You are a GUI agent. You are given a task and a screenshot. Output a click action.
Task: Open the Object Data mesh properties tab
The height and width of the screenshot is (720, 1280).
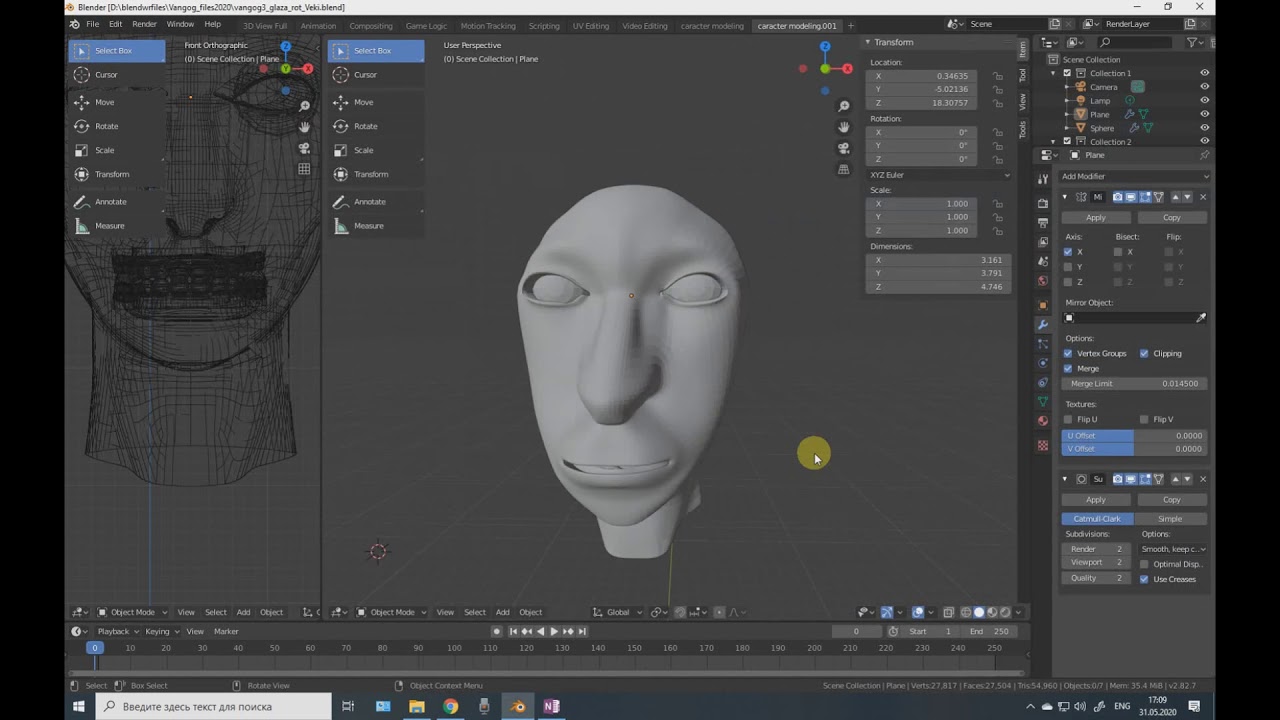click(x=1043, y=401)
